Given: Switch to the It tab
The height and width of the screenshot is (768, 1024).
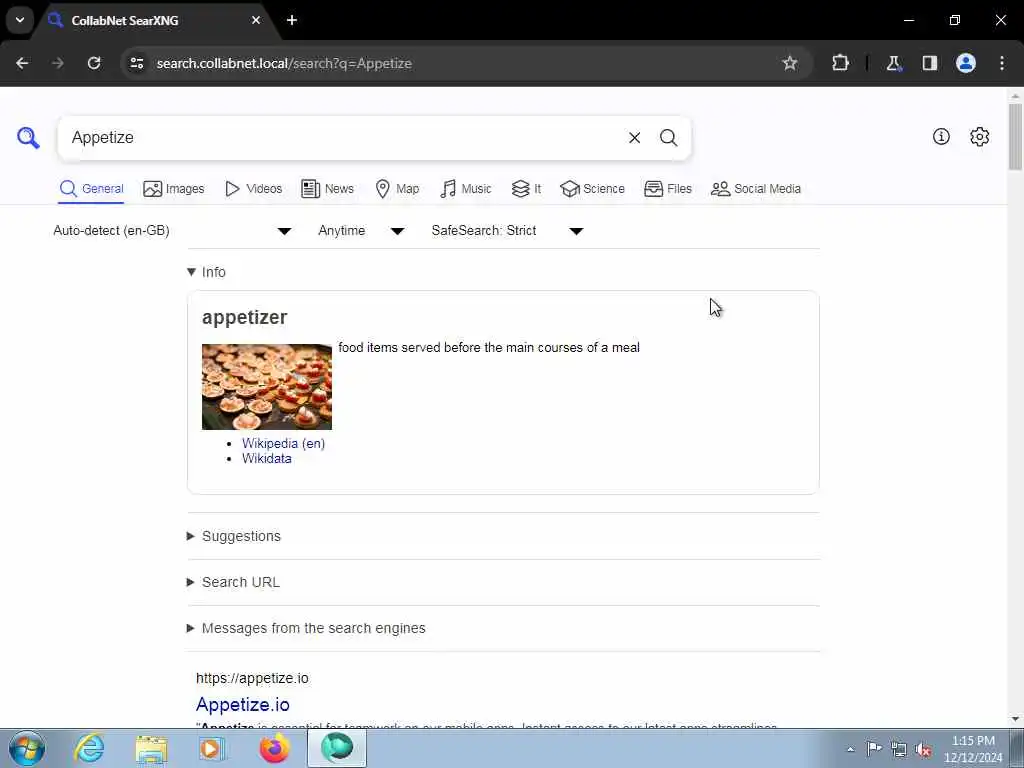Looking at the screenshot, I should (526, 189).
